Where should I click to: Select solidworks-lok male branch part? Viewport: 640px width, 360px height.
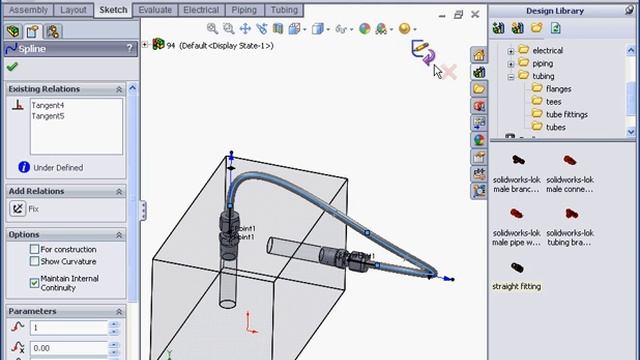517,173
